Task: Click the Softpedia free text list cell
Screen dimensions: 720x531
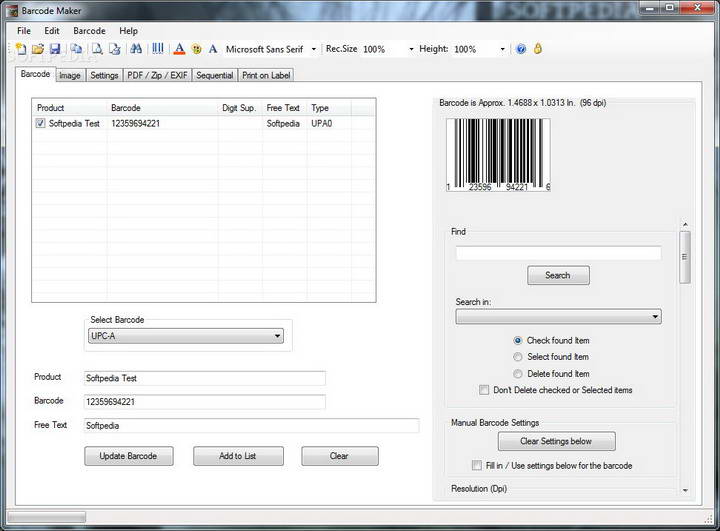Action: tap(283, 124)
